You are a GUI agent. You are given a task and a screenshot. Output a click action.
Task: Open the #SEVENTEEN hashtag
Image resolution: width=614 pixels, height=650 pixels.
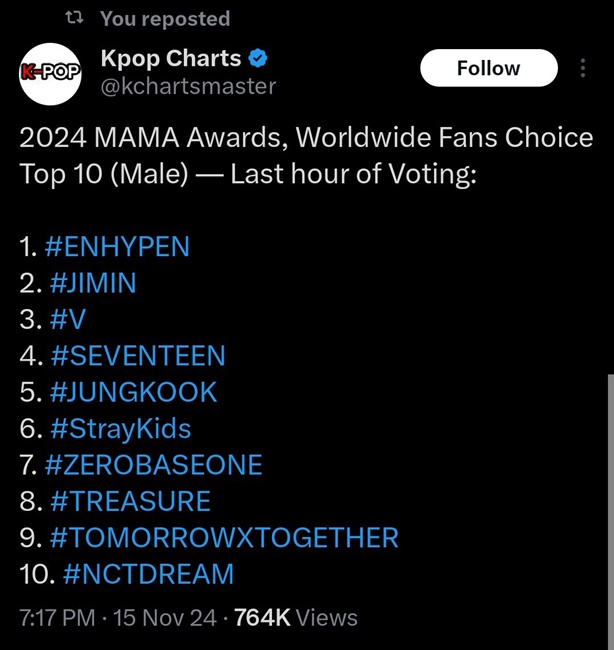click(137, 355)
